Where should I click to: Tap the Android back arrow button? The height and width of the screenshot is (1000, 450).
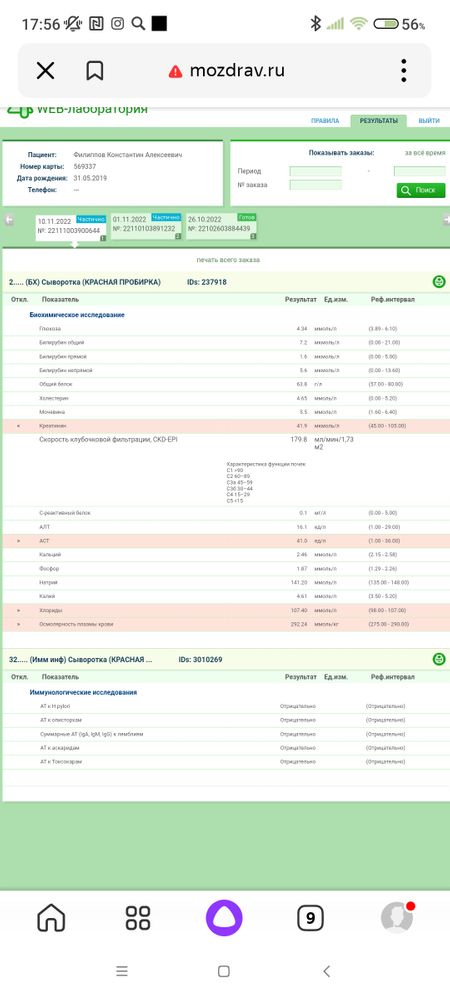click(x=326, y=971)
